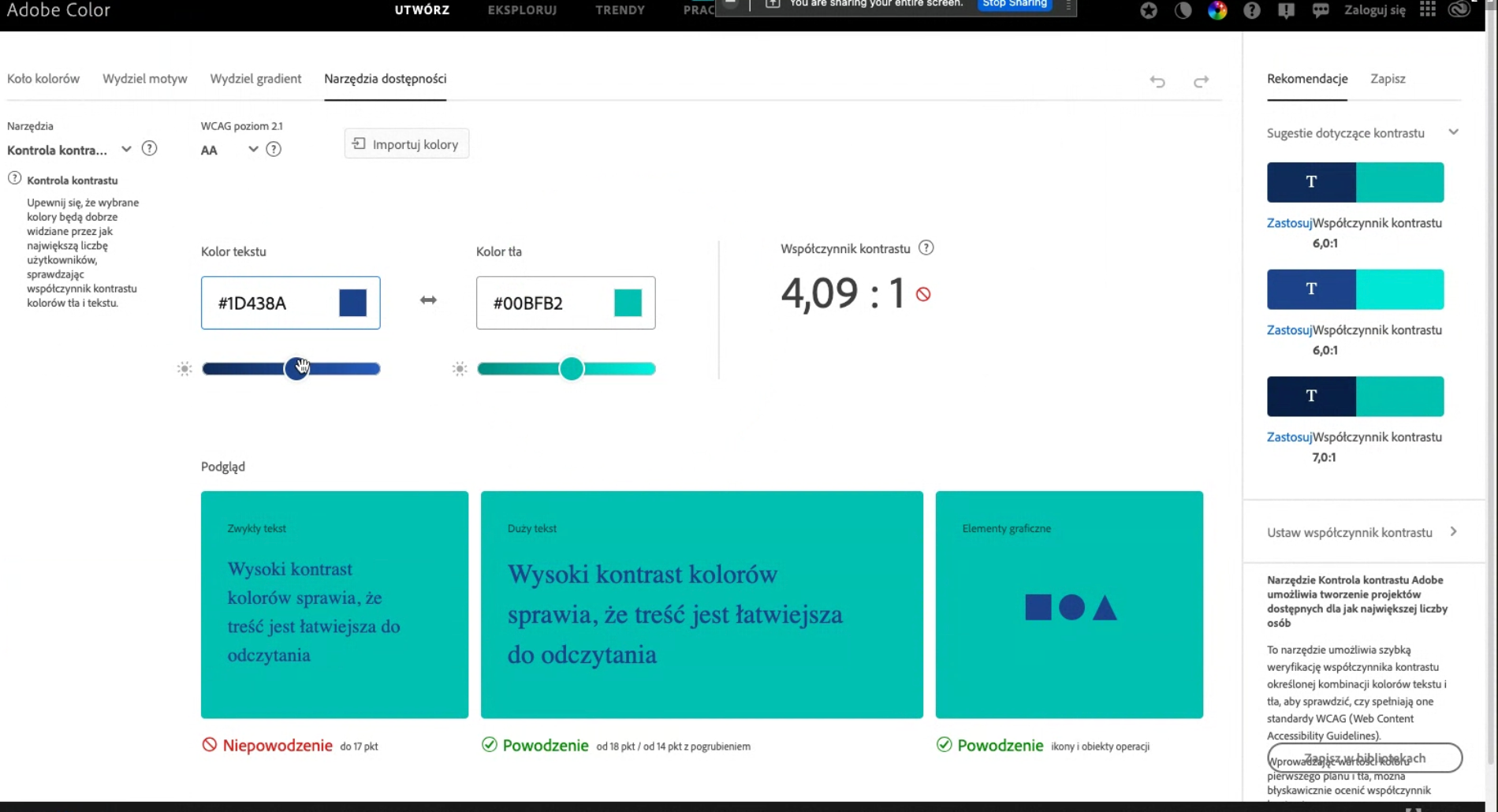This screenshot has width=1498, height=812.
Task: Open the chat bubble icon
Action: coord(1321,10)
